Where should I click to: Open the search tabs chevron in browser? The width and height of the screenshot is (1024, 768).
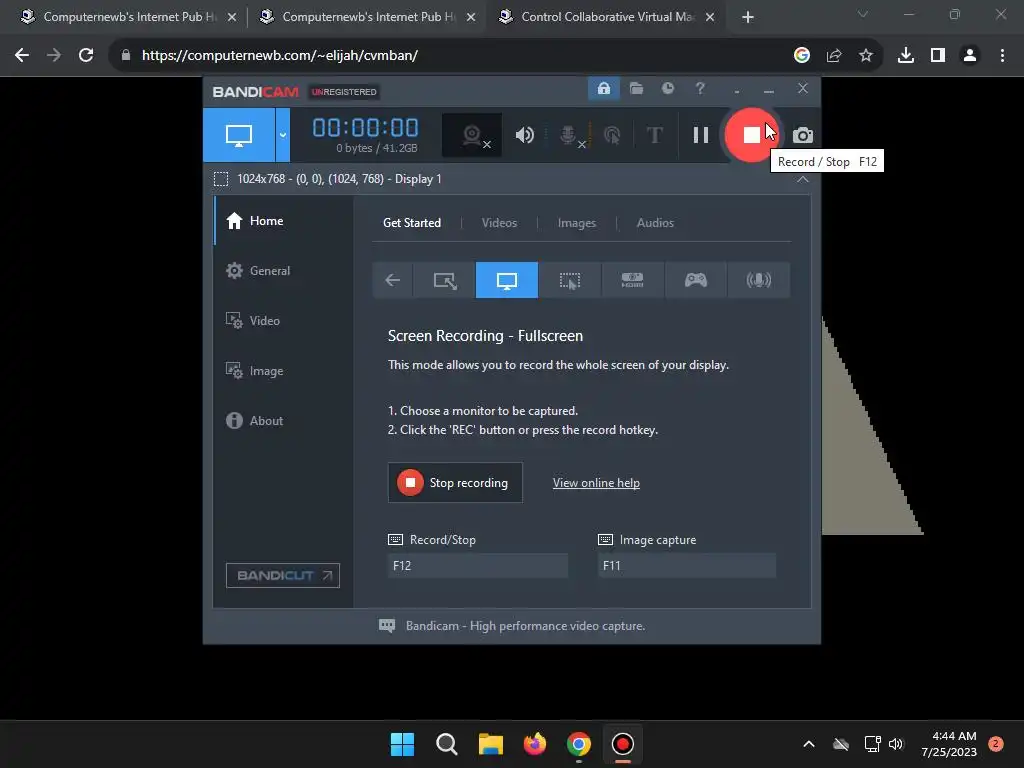[863, 14]
